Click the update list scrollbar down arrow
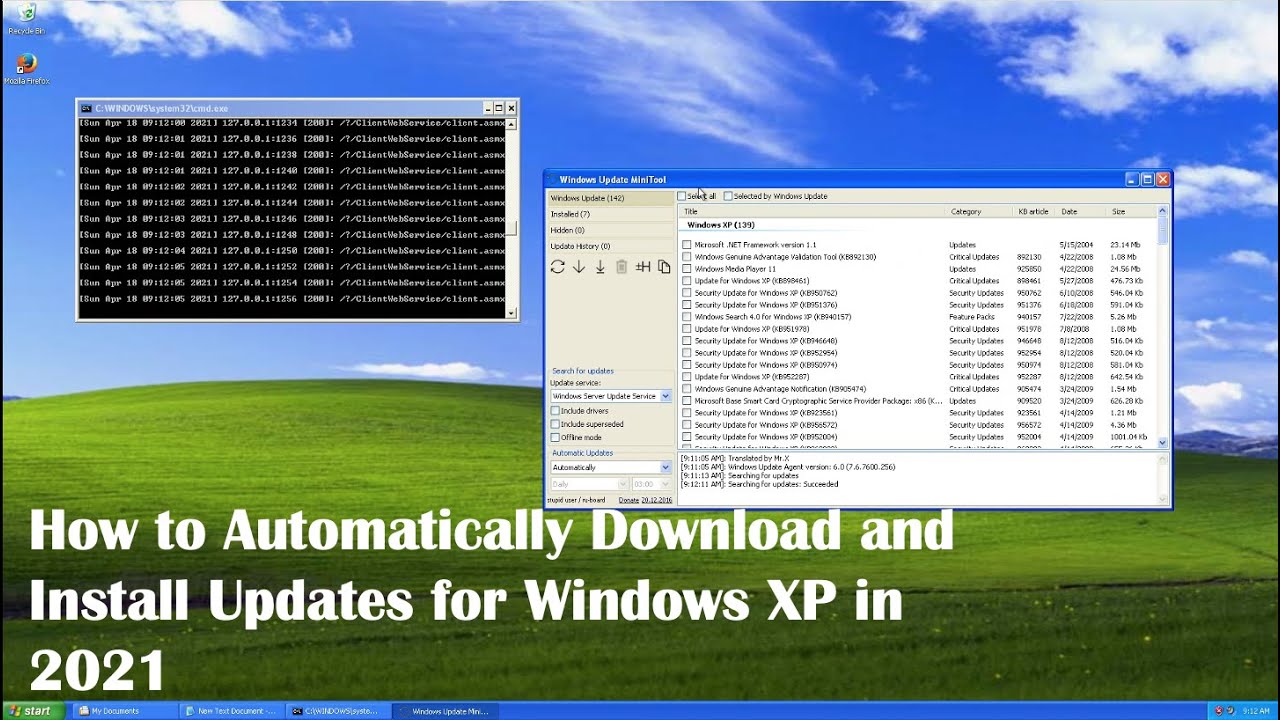 pyautogui.click(x=1162, y=442)
